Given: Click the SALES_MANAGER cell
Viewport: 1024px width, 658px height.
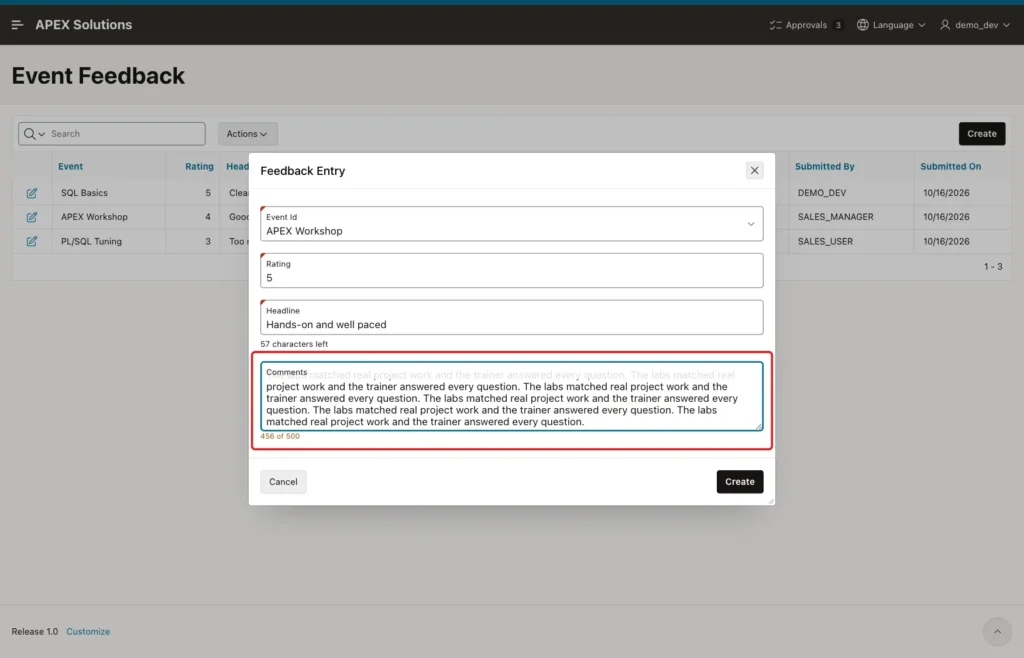Looking at the screenshot, I should coord(835,217).
